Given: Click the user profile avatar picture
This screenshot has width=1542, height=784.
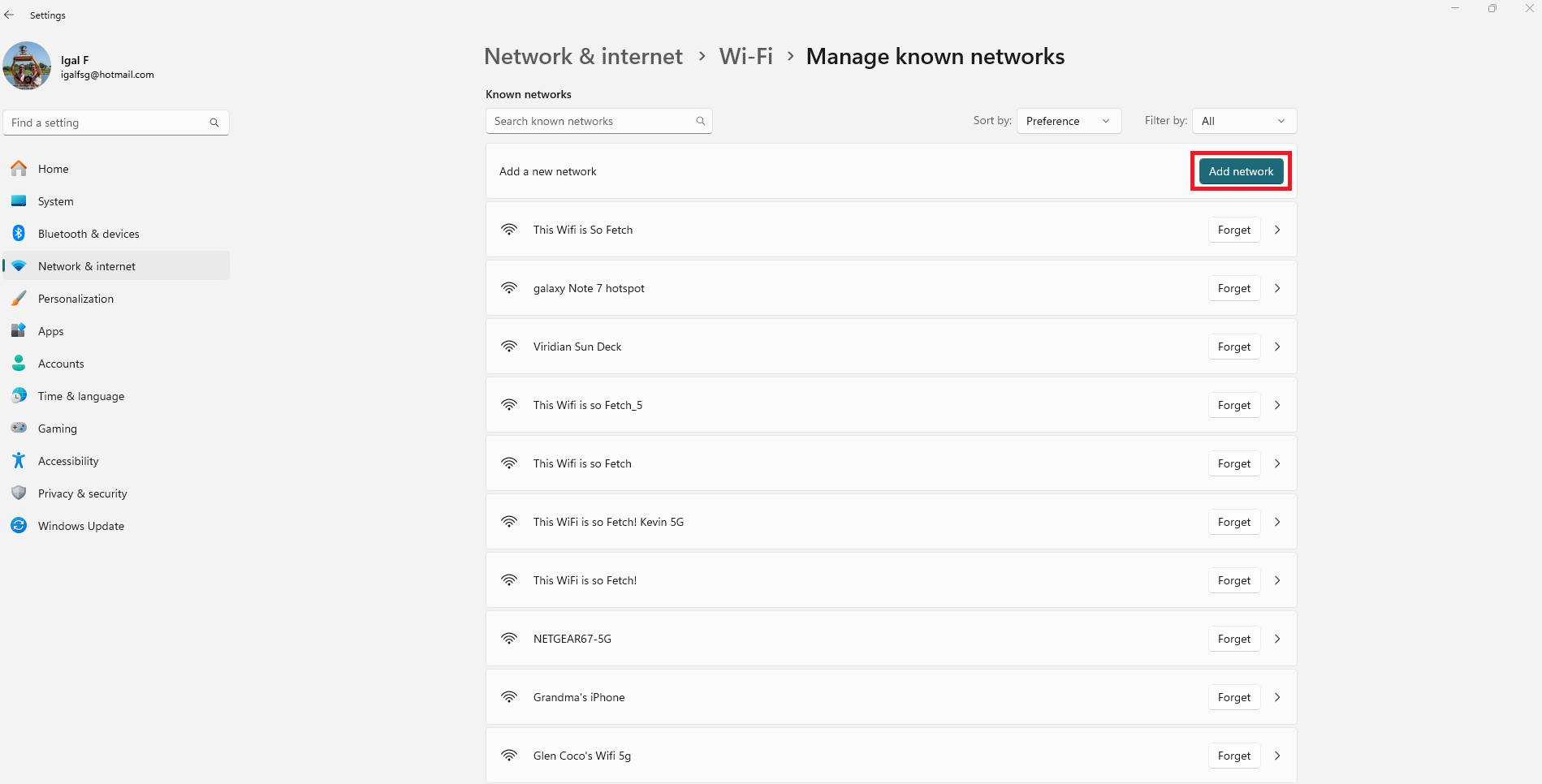Looking at the screenshot, I should 27,66.
